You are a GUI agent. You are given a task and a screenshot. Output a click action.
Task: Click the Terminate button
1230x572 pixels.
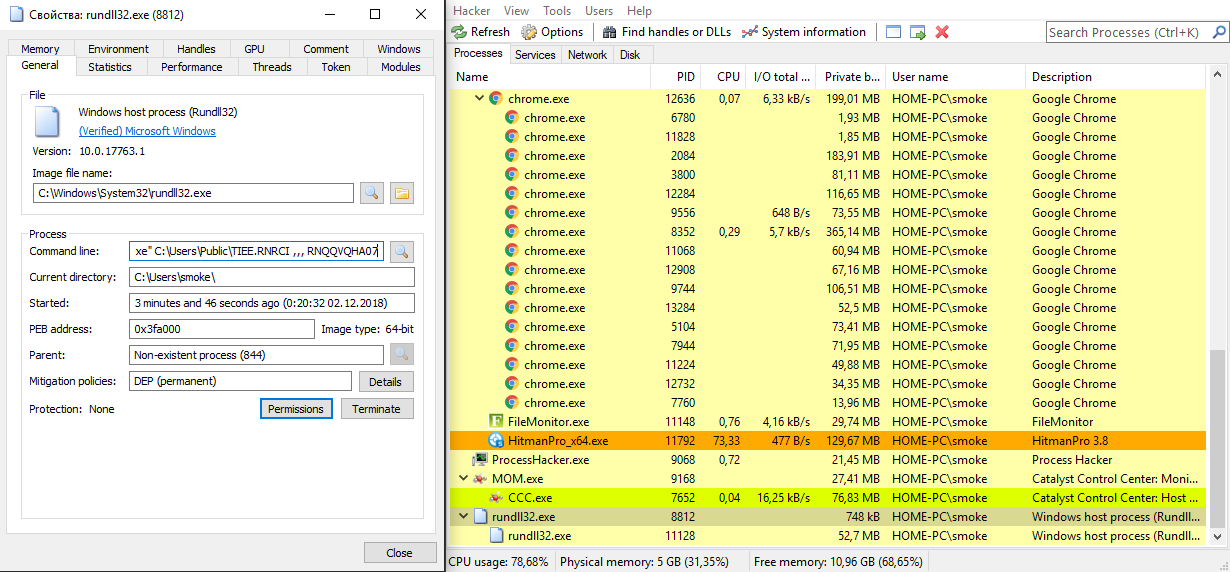[376, 409]
